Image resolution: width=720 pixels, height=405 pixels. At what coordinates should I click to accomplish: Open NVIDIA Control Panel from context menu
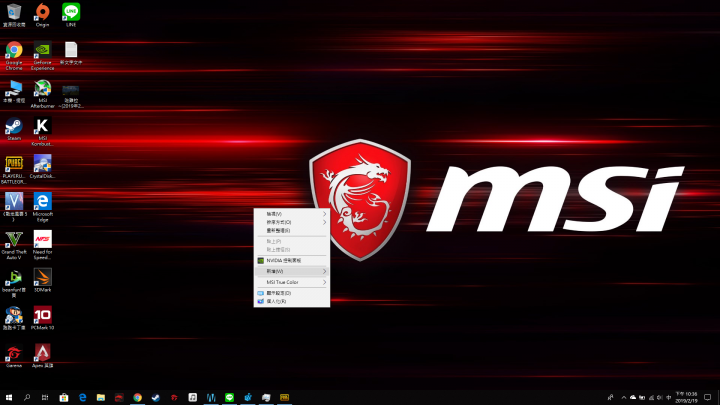point(292,260)
